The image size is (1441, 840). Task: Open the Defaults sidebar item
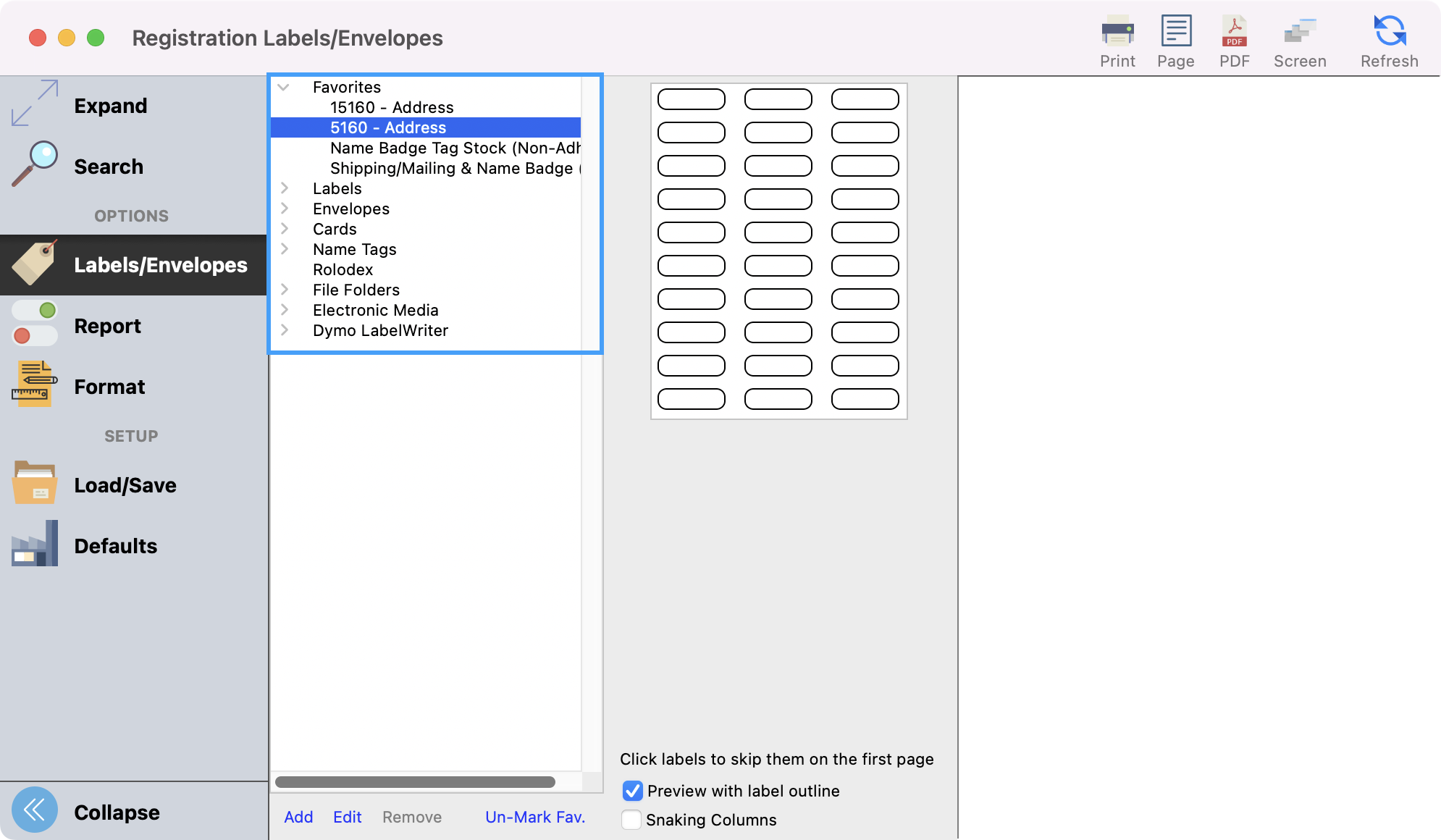(115, 546)
